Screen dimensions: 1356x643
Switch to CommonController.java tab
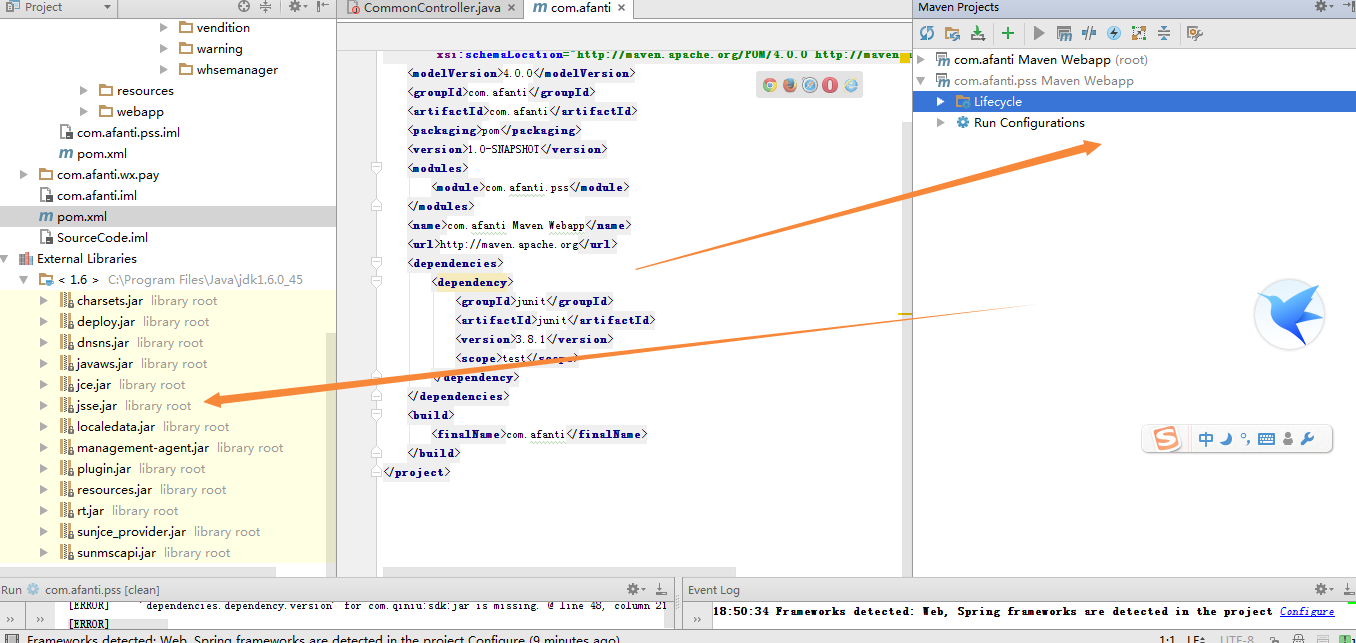click(x=430, y=8)
